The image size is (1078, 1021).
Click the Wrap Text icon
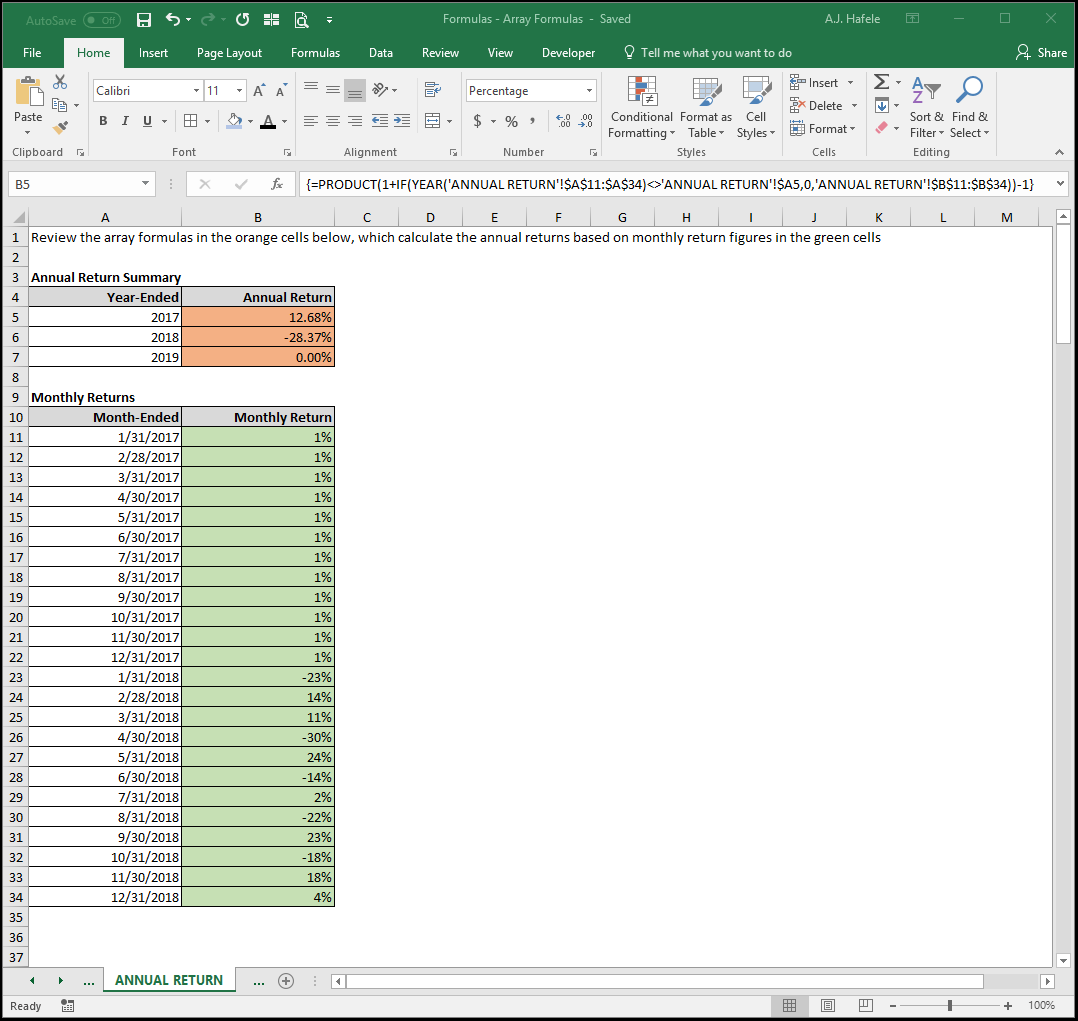pyautogui.click(x=432, y=90)
